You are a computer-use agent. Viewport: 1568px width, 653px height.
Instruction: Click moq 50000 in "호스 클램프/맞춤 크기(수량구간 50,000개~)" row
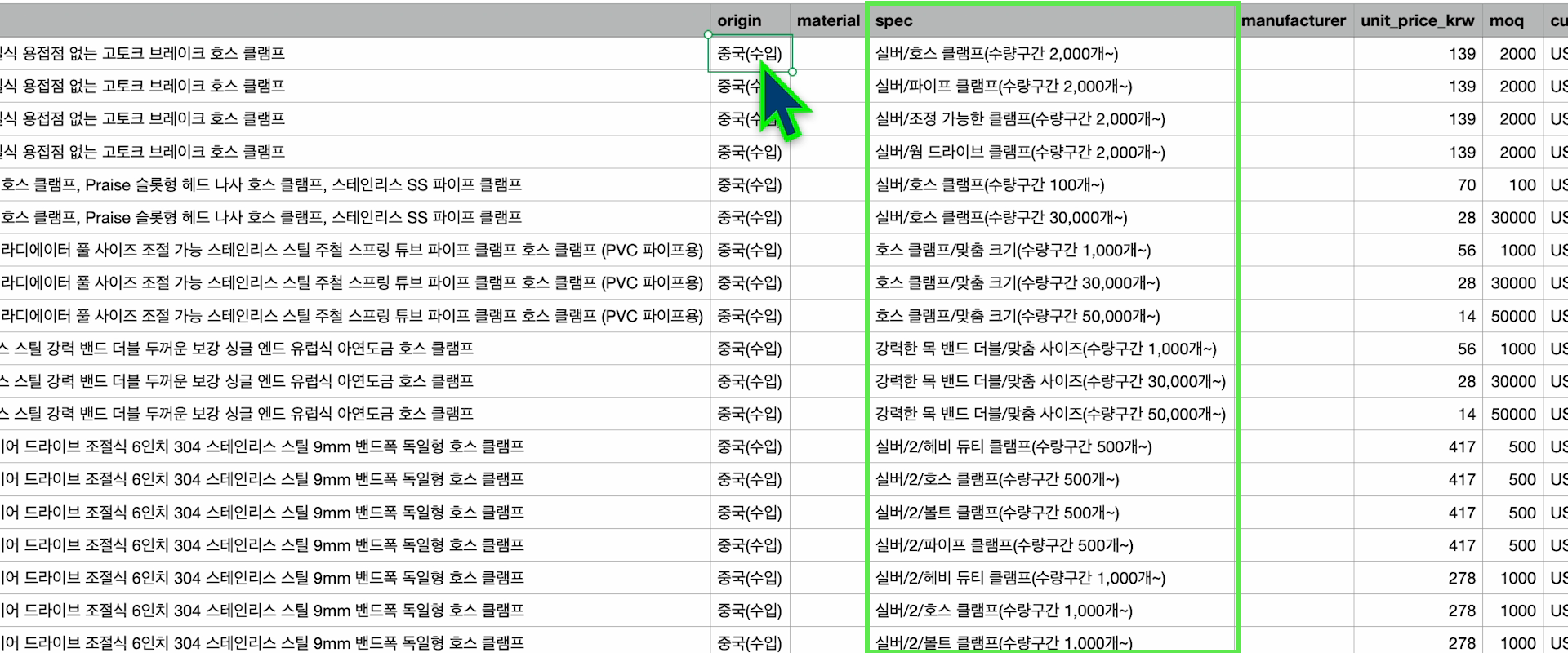(1512, 316)
